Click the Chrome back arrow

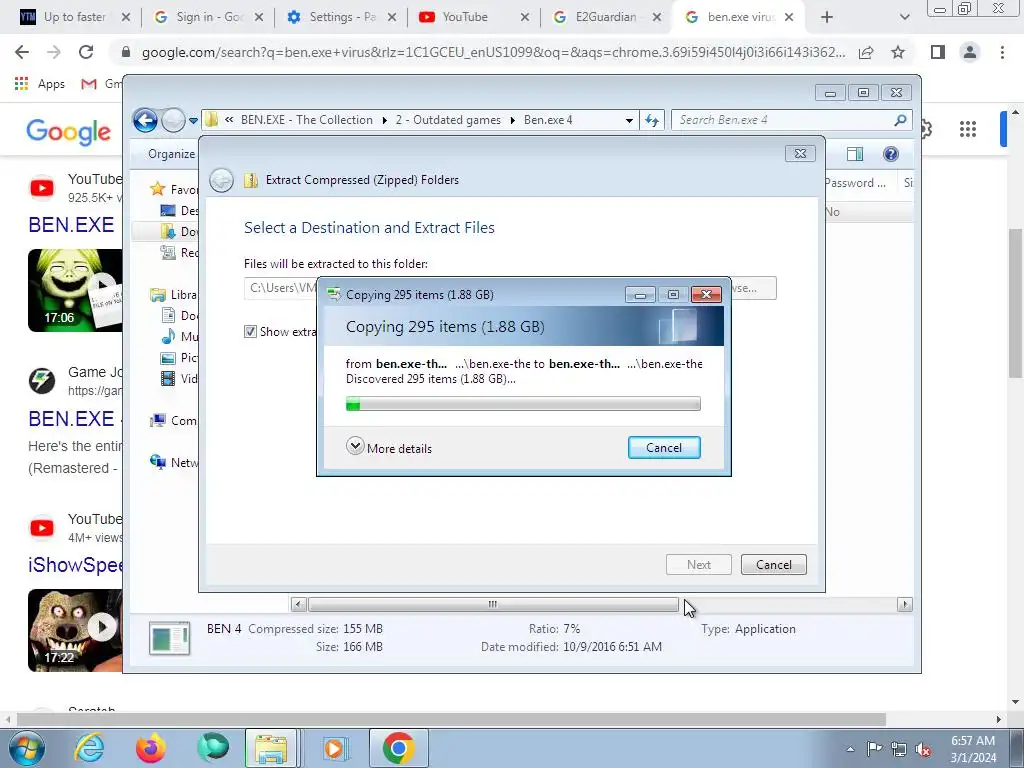coord(22,52)
